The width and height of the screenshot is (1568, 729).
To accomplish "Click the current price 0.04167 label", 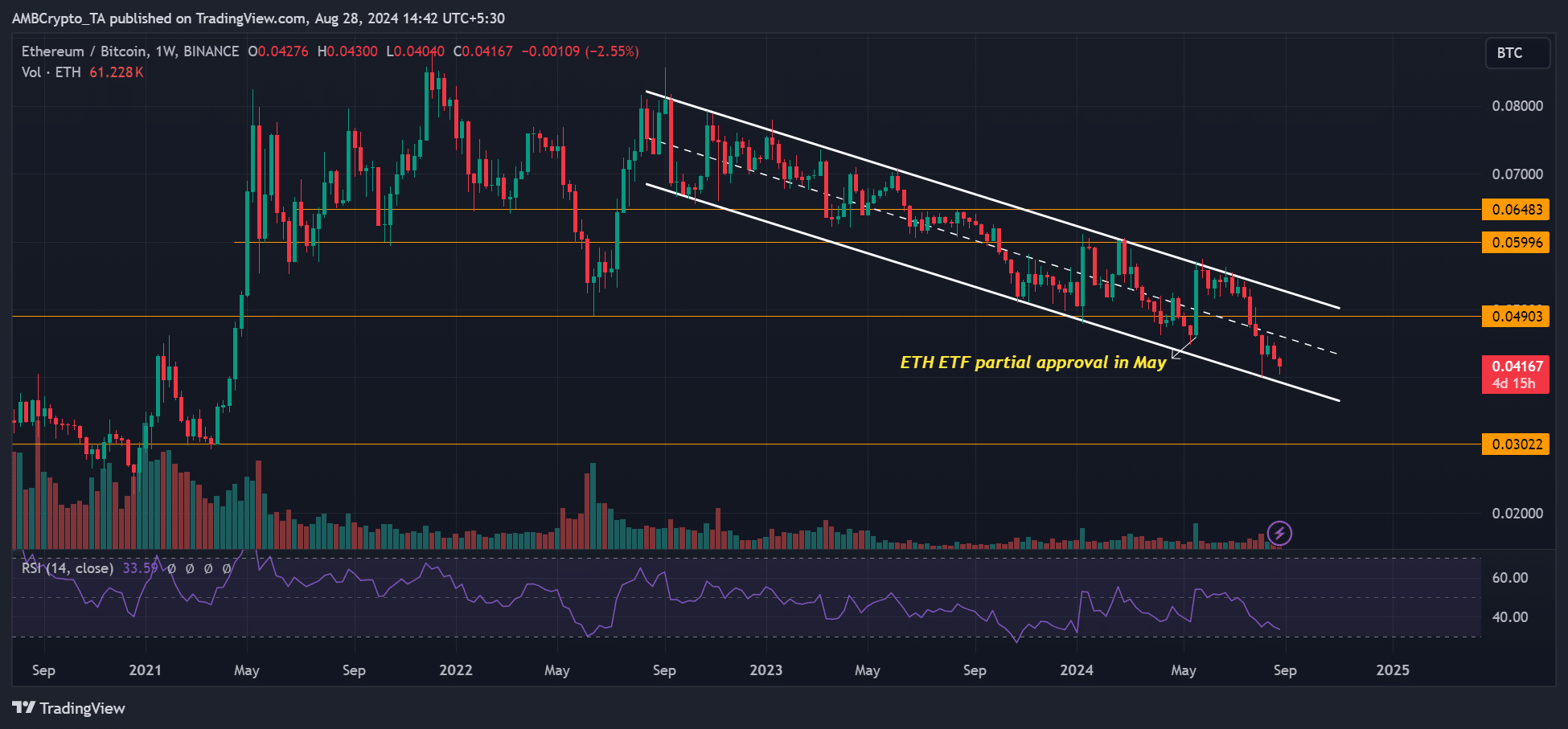I will [x=1516, y=375].
